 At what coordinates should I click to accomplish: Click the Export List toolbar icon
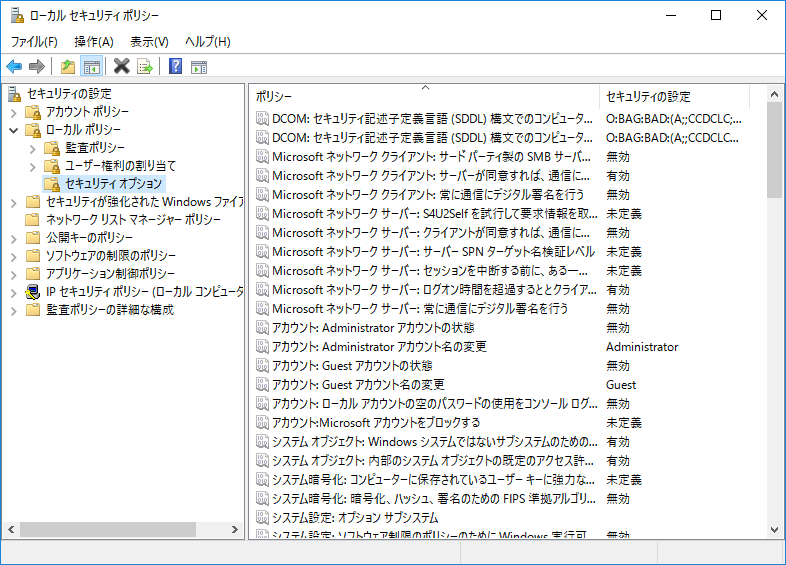pos(146,67)
